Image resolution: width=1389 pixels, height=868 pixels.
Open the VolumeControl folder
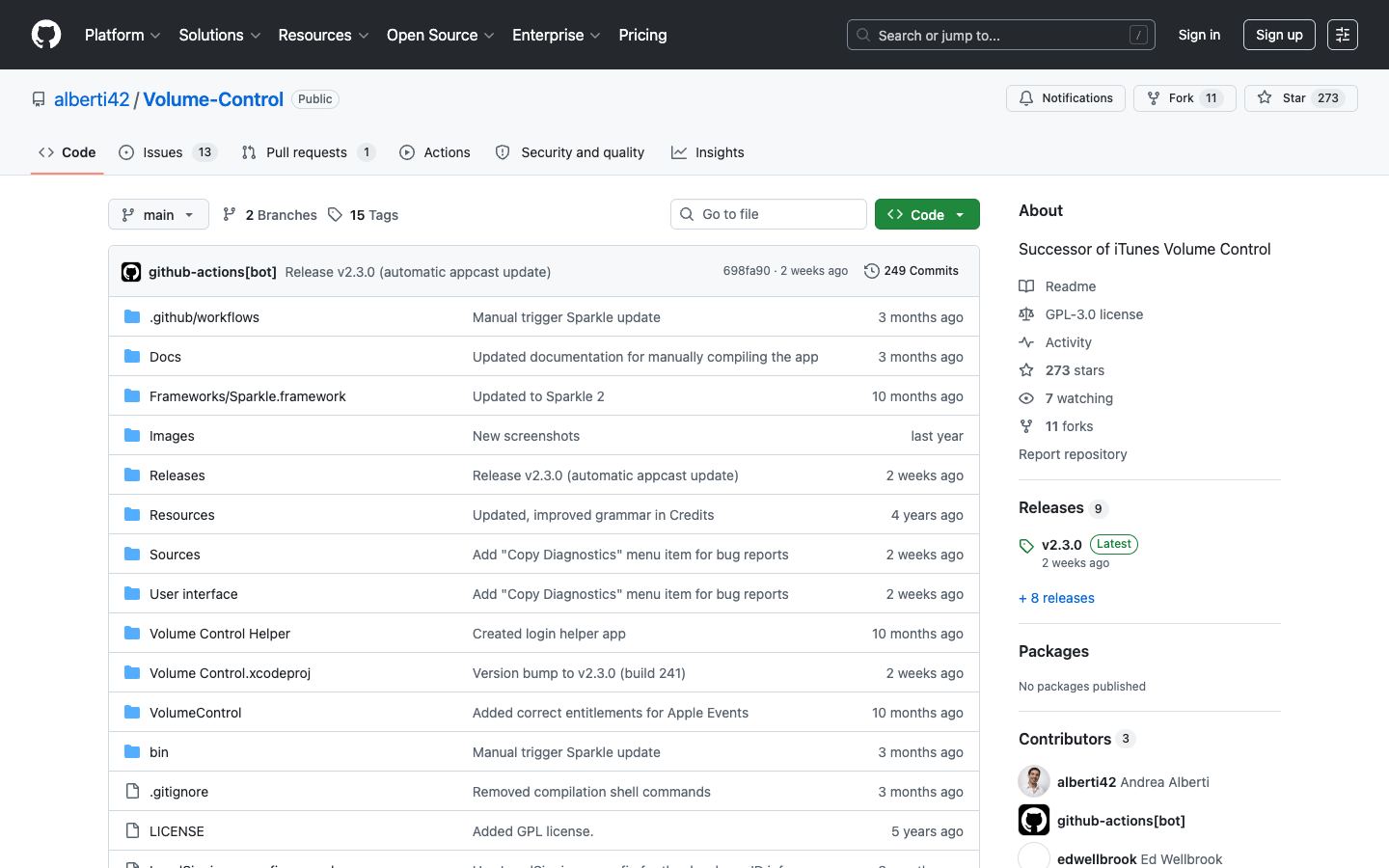(196, 713)
